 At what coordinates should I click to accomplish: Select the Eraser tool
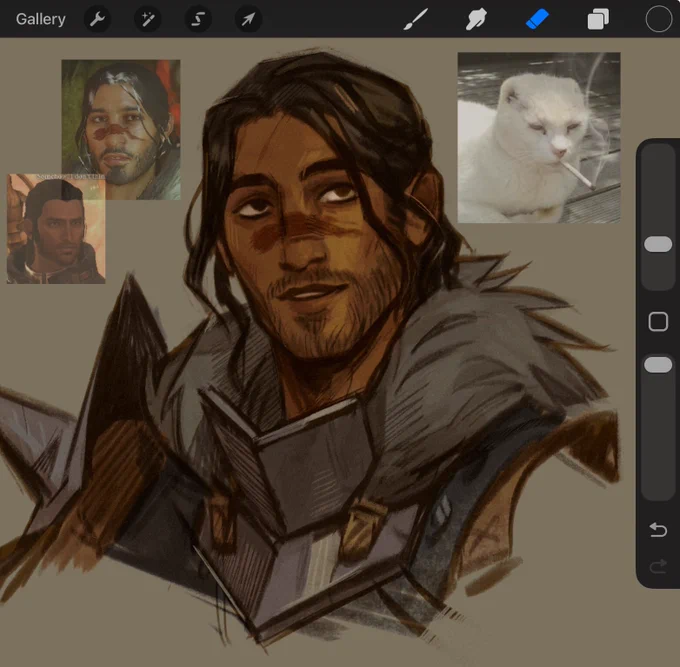click(537, 19)
